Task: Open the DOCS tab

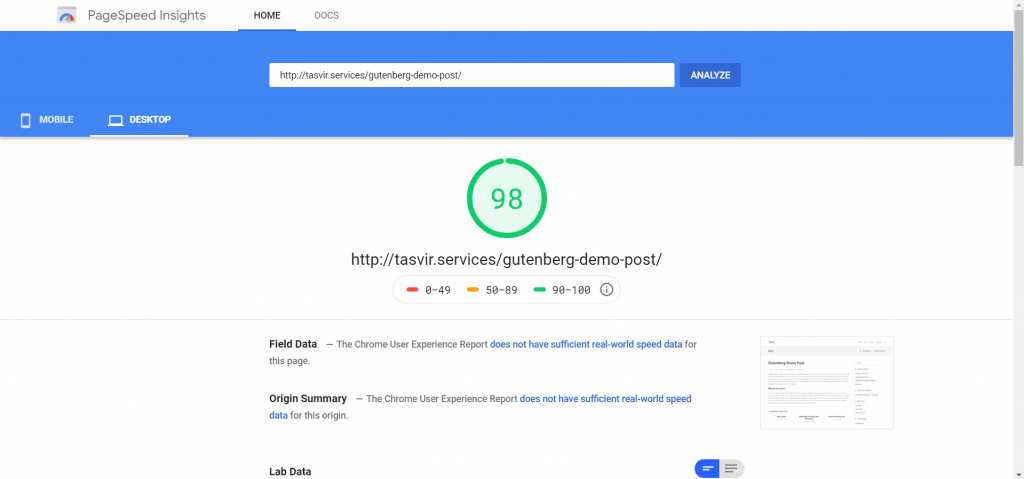Action: [327, 16]
